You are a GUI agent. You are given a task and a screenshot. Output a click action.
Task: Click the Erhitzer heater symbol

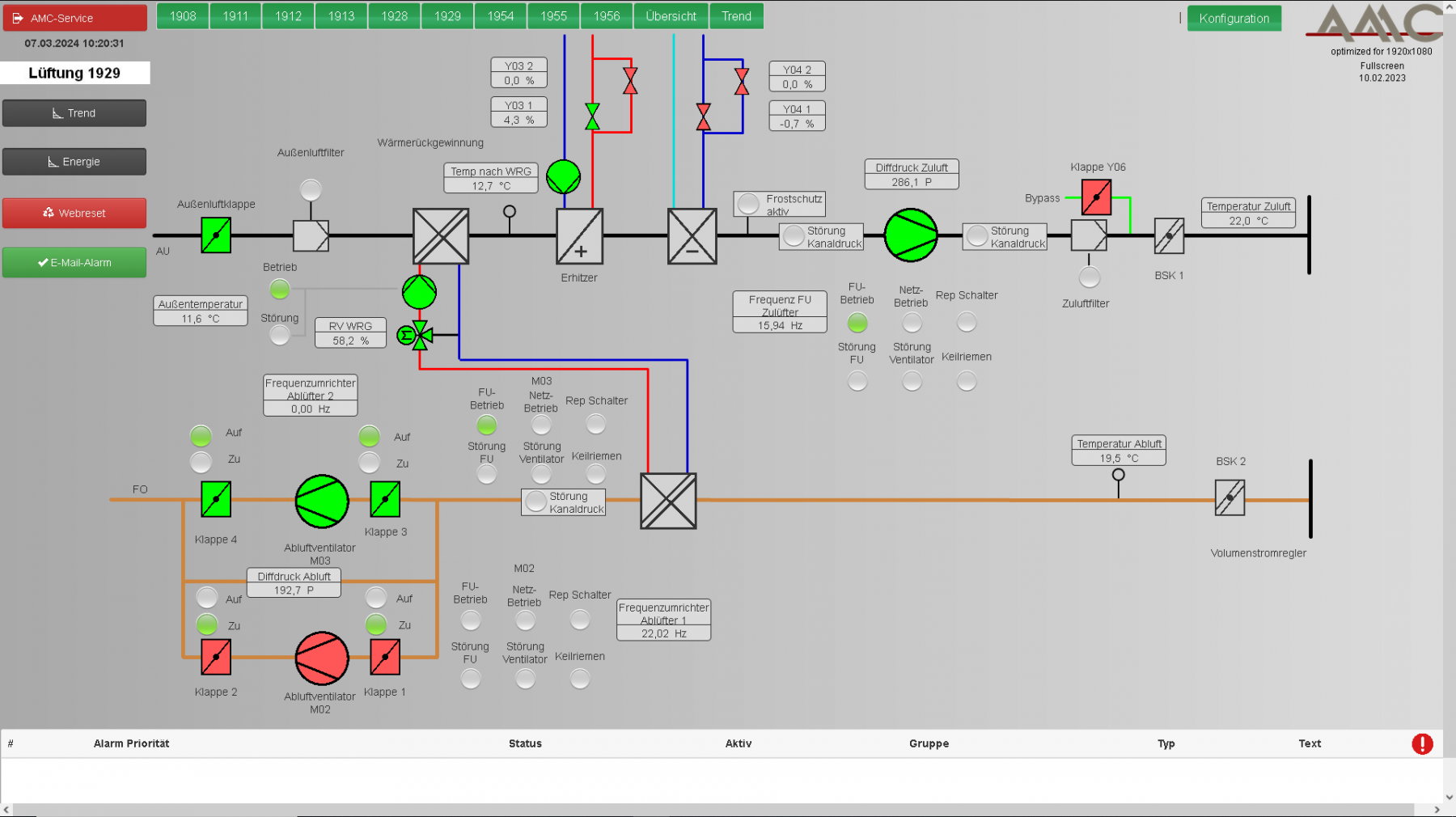coord(579,235)
